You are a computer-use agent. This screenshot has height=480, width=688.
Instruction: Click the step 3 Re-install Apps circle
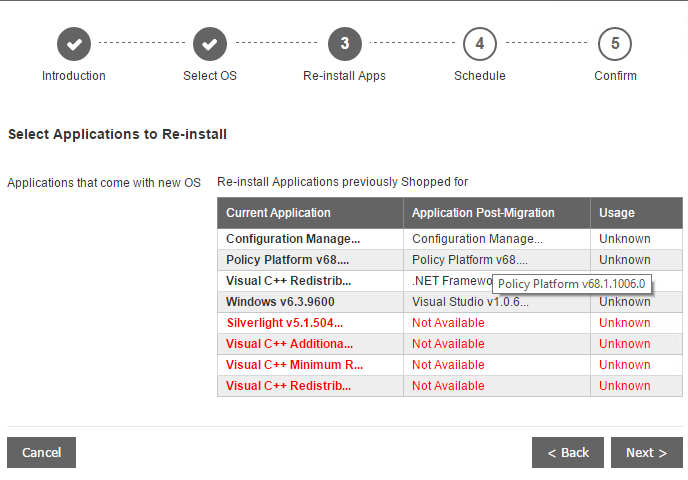345,44
